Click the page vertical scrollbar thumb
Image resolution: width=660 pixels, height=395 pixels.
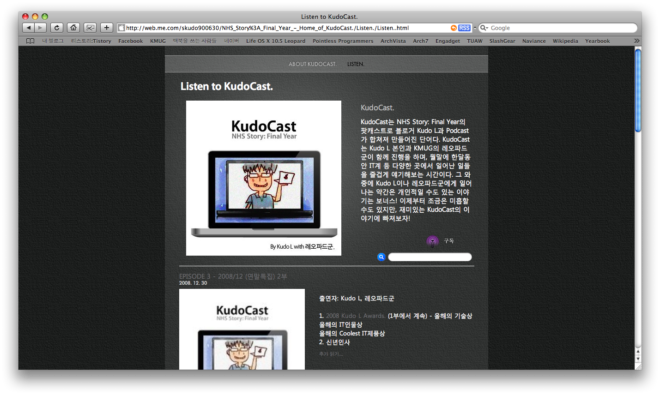[638, 91]
